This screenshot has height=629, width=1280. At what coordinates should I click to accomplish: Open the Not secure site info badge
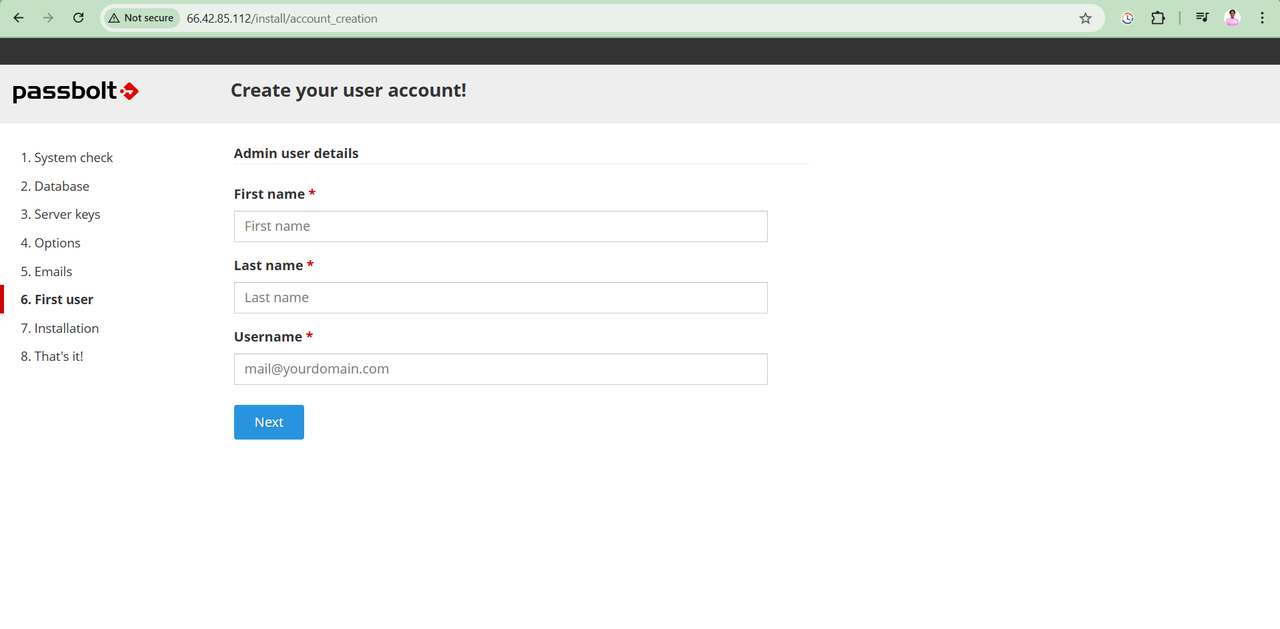pyautogui.click(x=142, y=18)
